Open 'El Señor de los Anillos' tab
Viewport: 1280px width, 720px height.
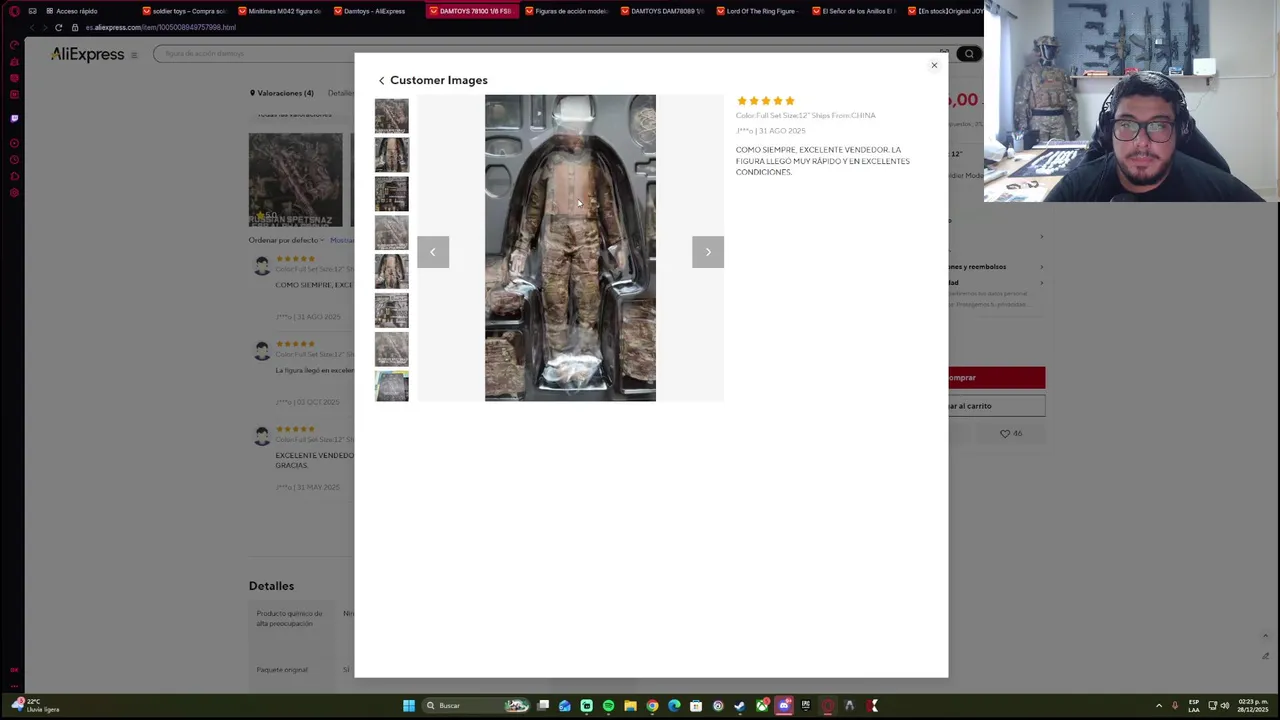(855, 11)
